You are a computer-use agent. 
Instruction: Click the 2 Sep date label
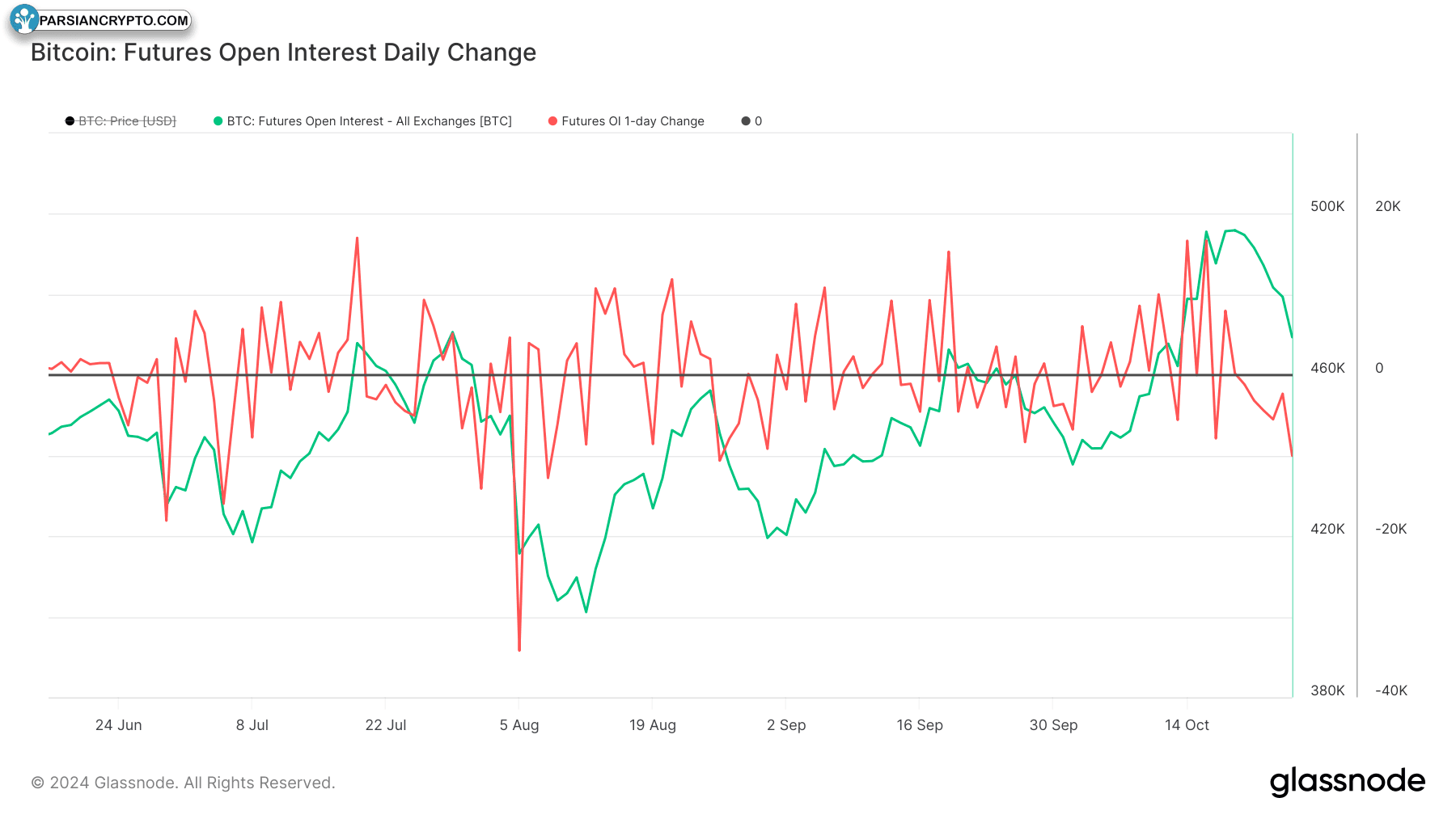click(x=786, y=725)
